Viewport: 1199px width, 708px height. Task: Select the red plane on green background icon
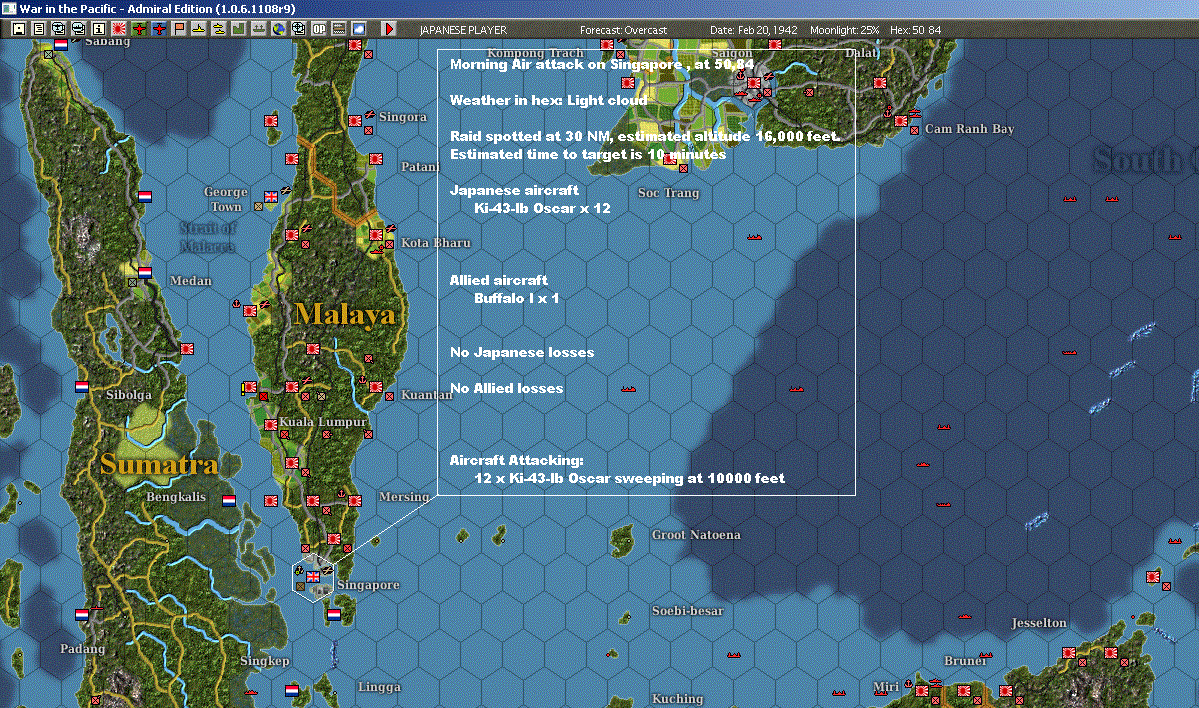click(x=138, y=29)
